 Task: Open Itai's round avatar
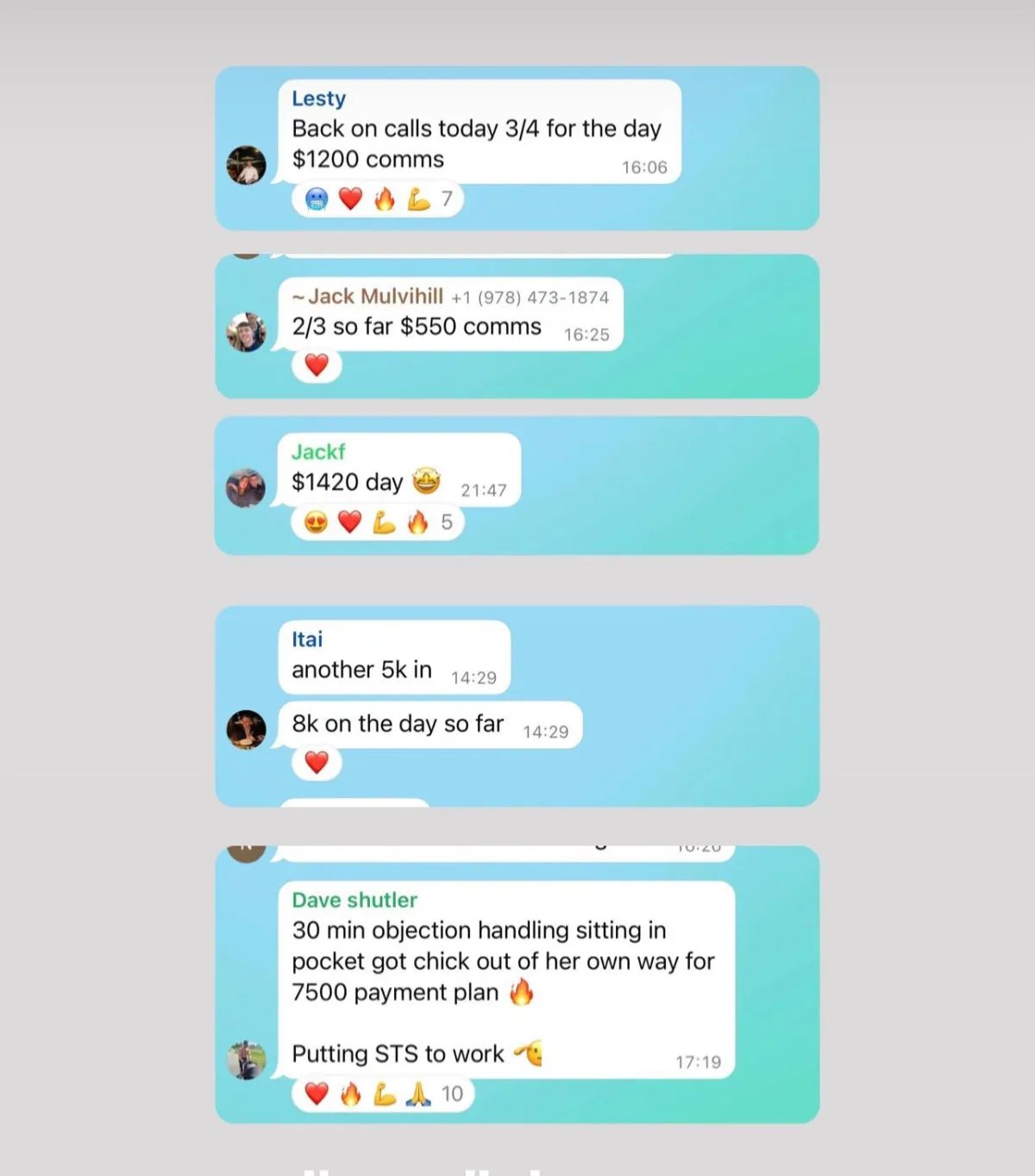pyautogui.click(x=247, y=730)
